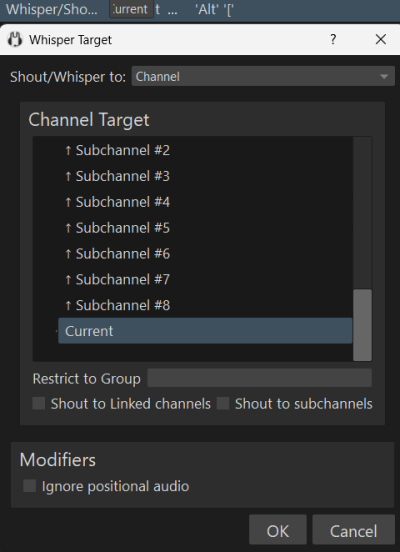Select the arrow icon beside Subchannel #8
The image size is (400, 552).
point(68,306)
